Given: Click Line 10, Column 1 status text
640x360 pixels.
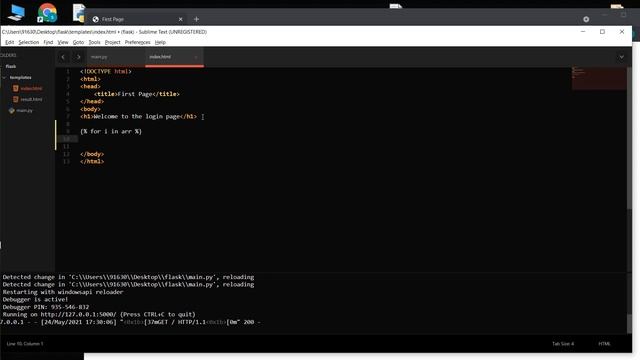Looking at the screenshot, I should (25, 344).
